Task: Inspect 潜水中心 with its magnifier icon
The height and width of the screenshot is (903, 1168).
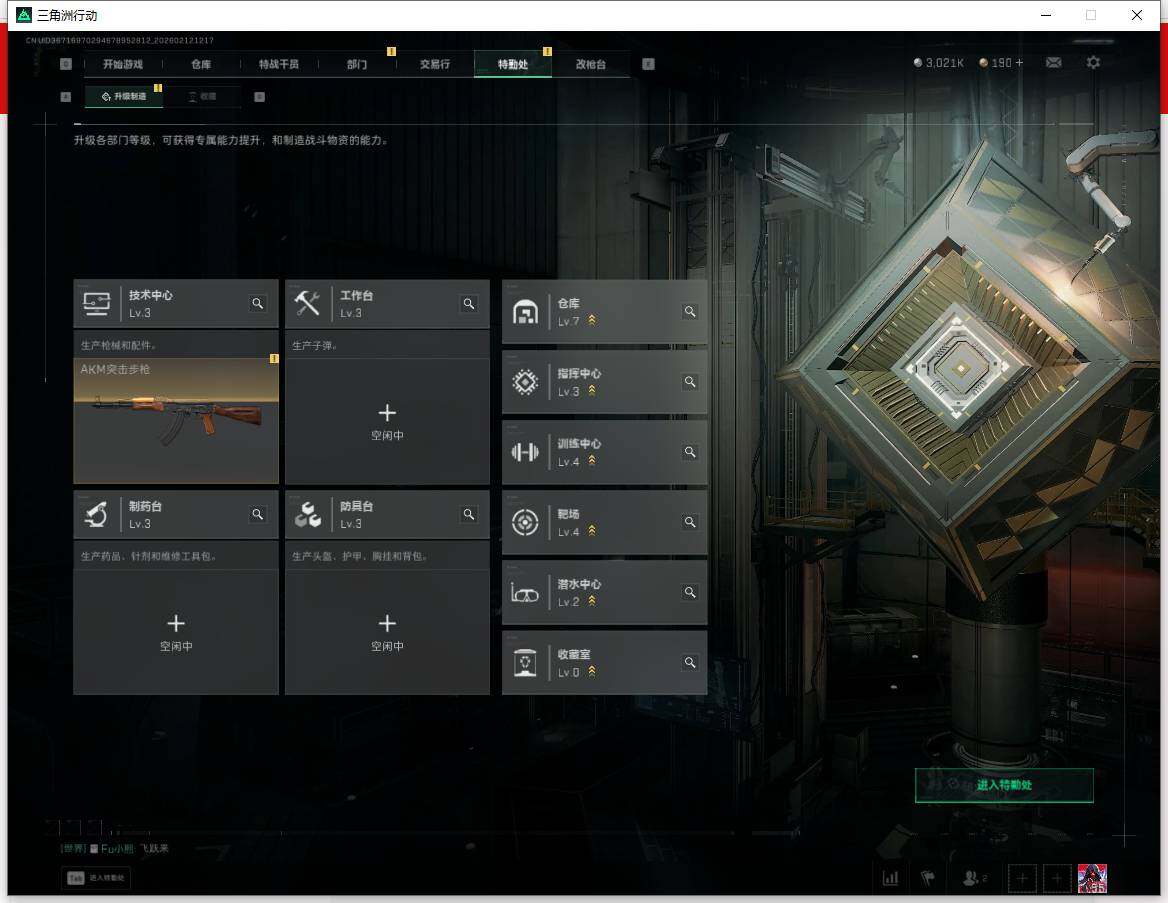Action: 690,592
